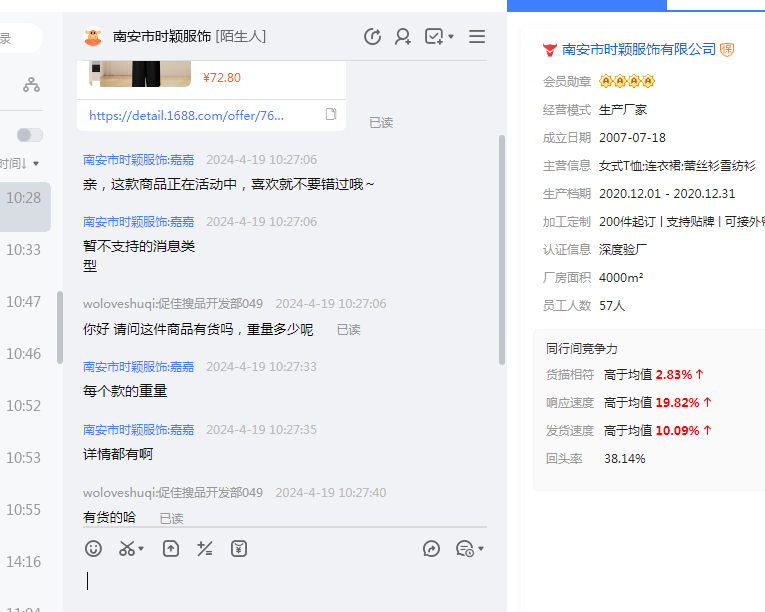The height and width of the screenshot is (612, 765).
Task: Click the yuan payment order icon
Action: (x=239, y=548)
